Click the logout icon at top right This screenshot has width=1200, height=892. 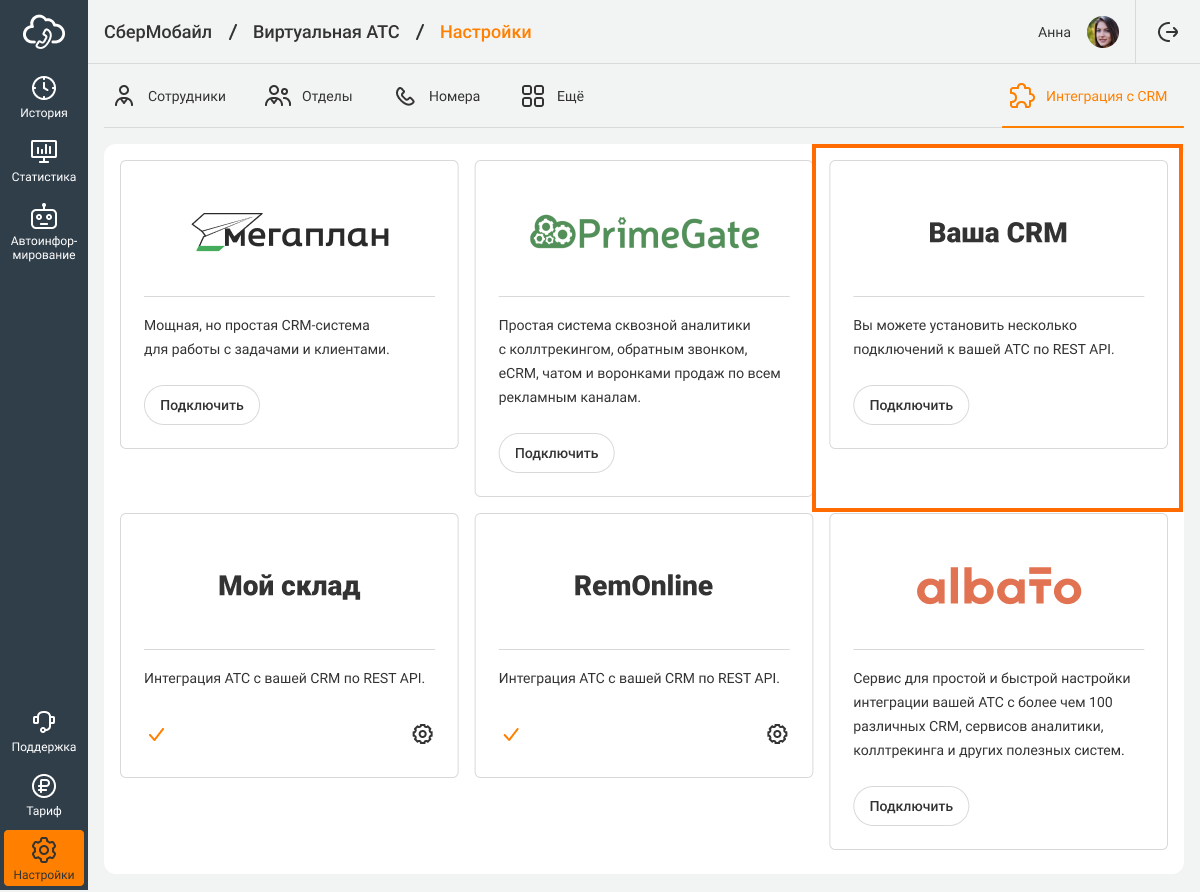click(x=1167, y=32)
